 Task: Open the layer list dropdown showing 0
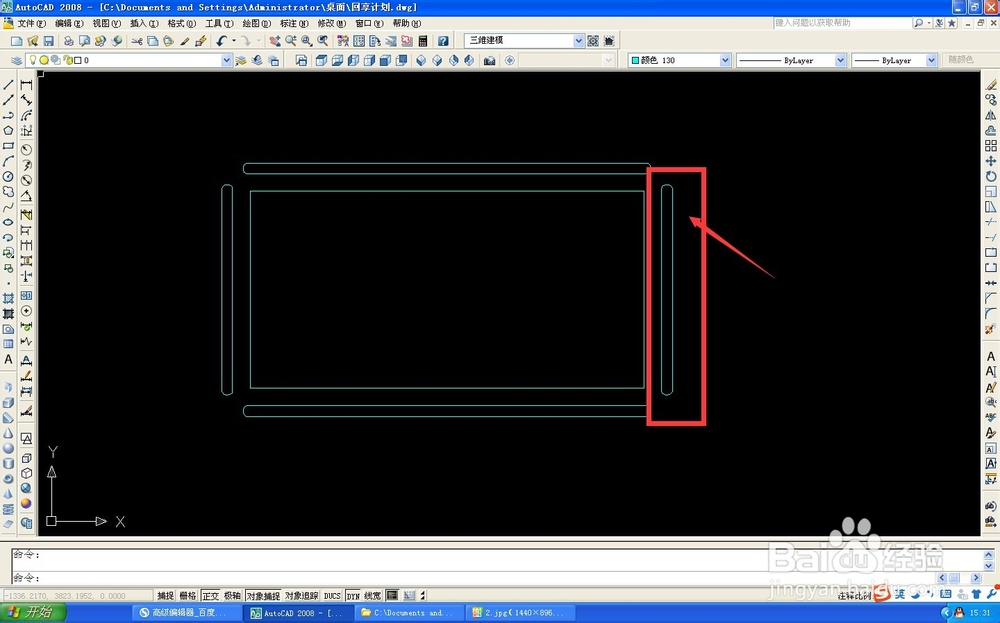[x=226, y=60]
